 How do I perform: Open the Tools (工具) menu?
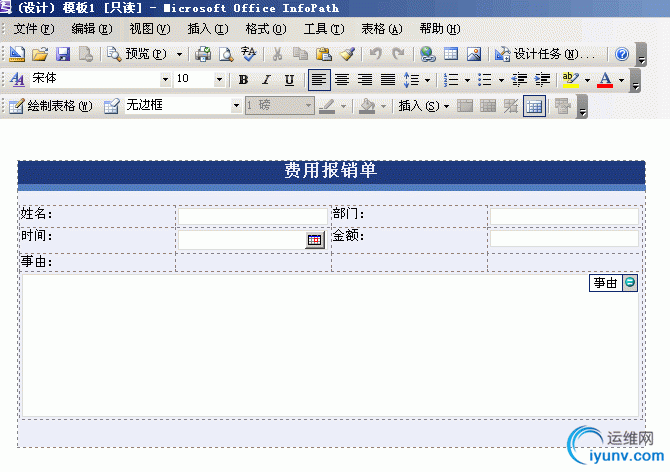[323, 29]
